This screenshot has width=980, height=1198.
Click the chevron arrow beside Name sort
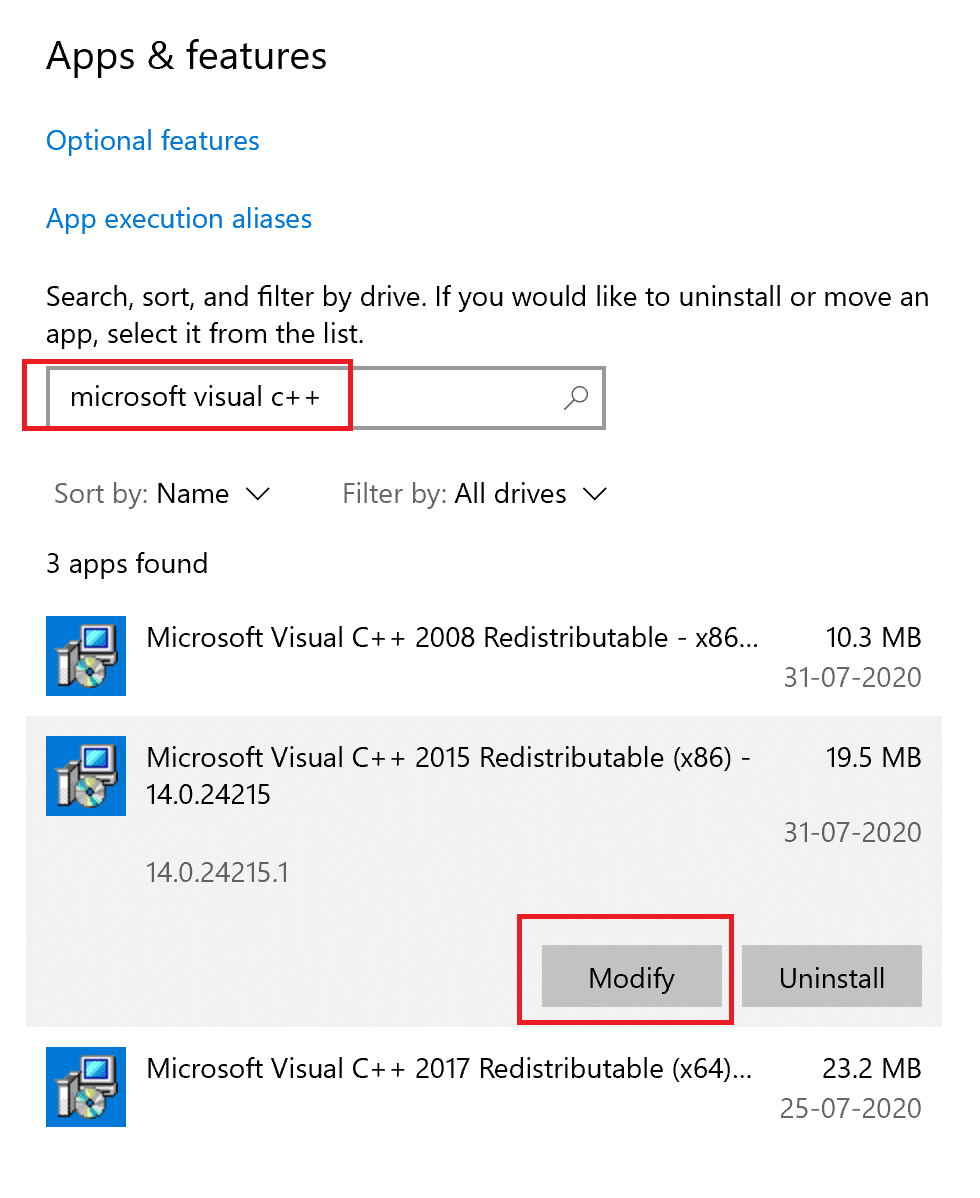coord(257,494)
